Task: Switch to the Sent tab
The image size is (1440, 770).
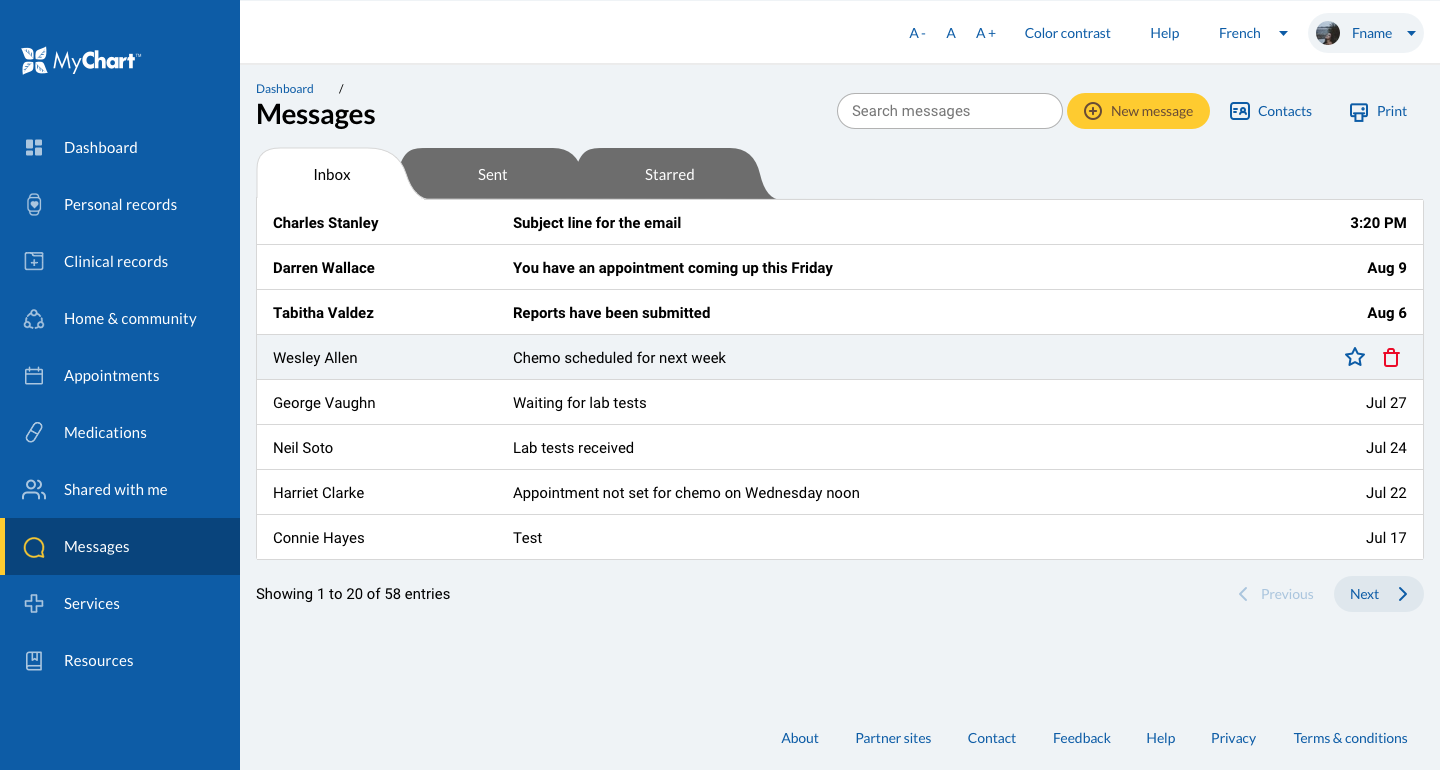Action: click(x=492, y=175)
